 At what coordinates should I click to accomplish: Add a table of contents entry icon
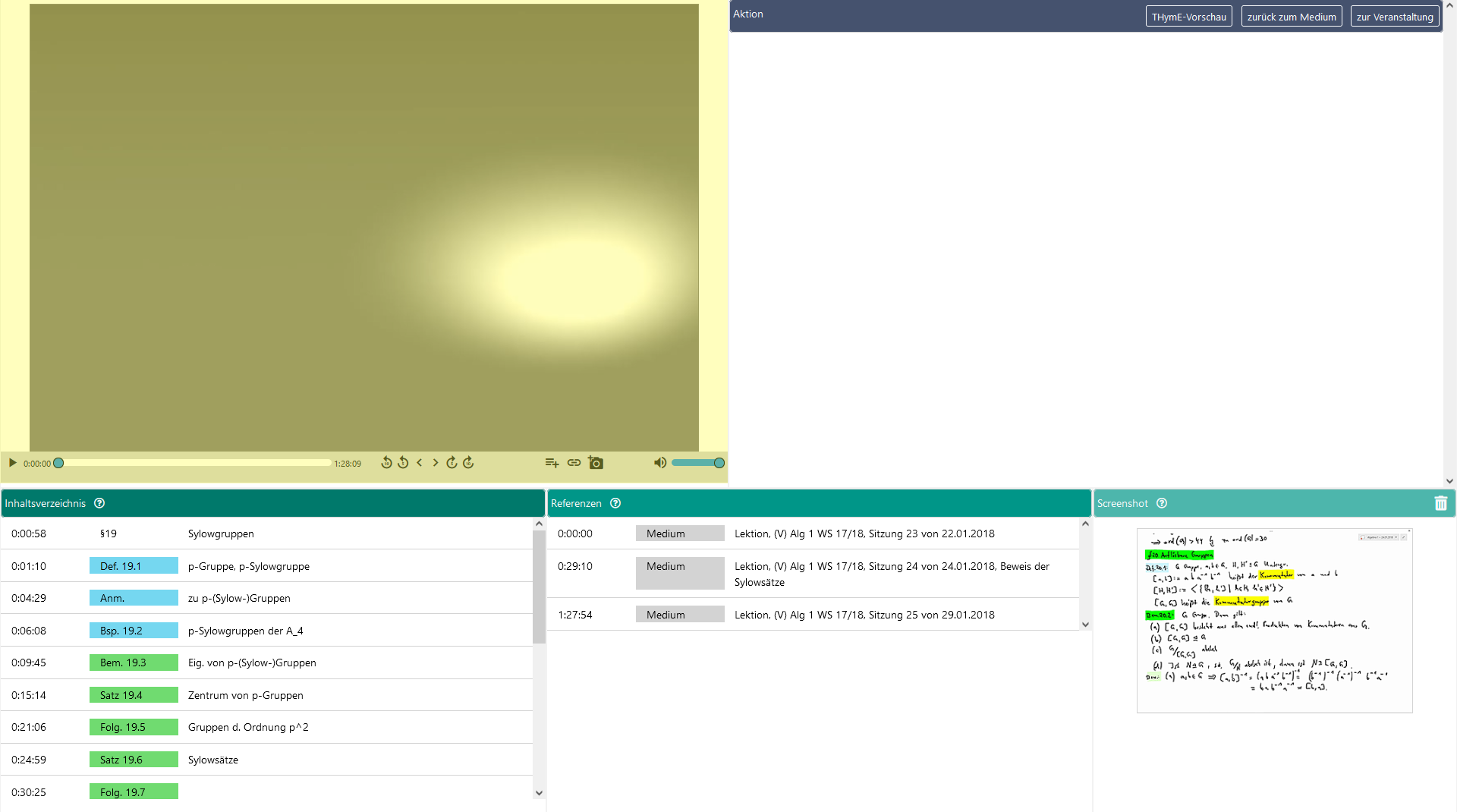tap(552, 463)
